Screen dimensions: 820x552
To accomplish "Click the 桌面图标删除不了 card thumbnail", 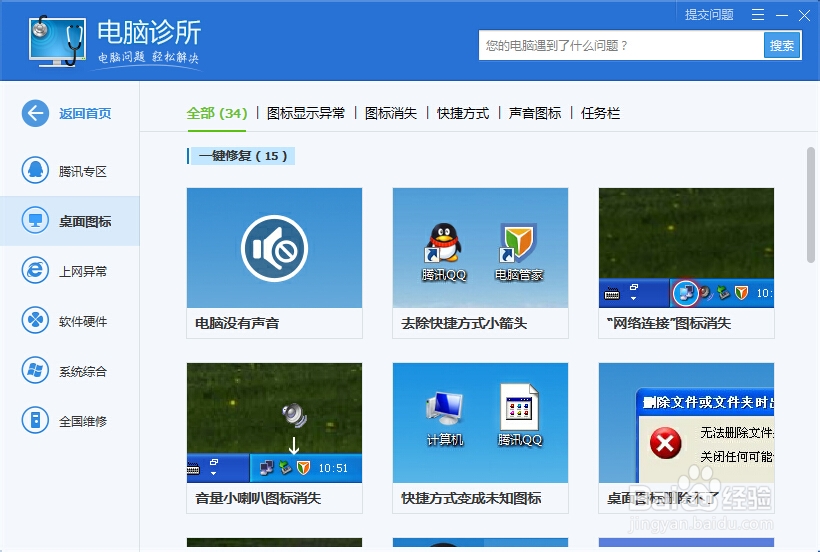I will pos(686,422).
